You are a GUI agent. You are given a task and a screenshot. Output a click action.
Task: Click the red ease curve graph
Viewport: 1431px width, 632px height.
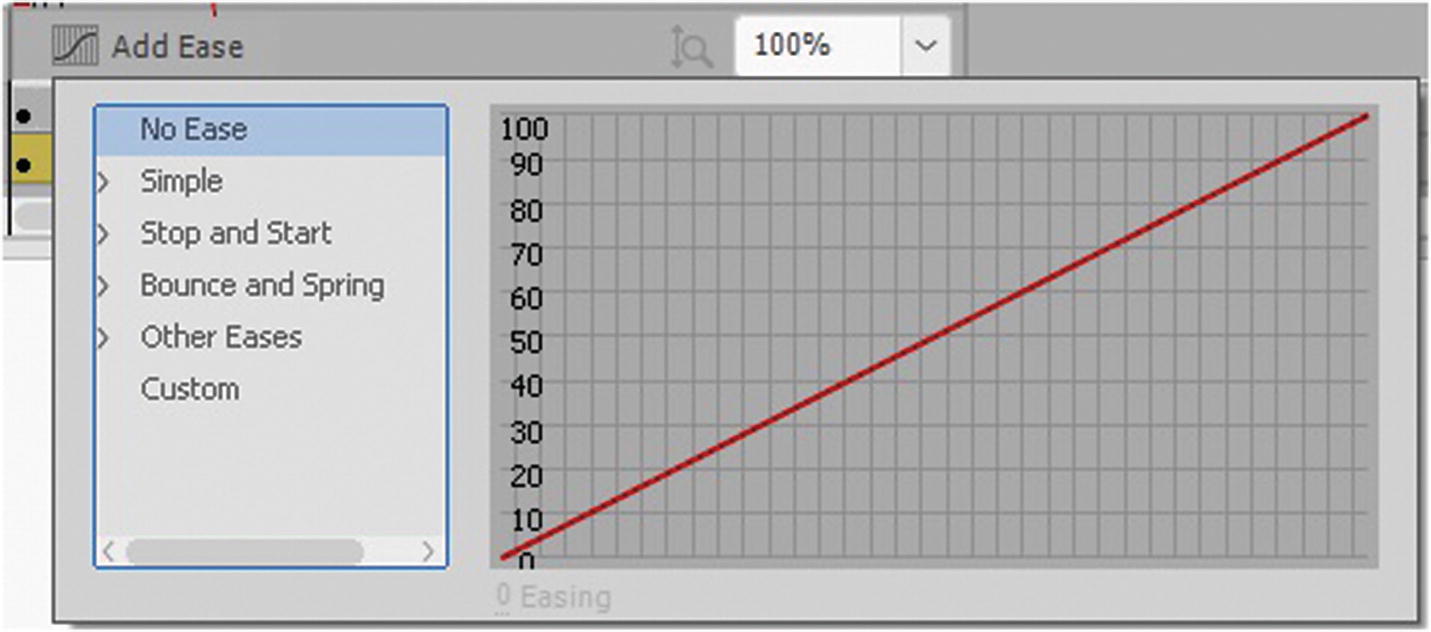point(933,337)
